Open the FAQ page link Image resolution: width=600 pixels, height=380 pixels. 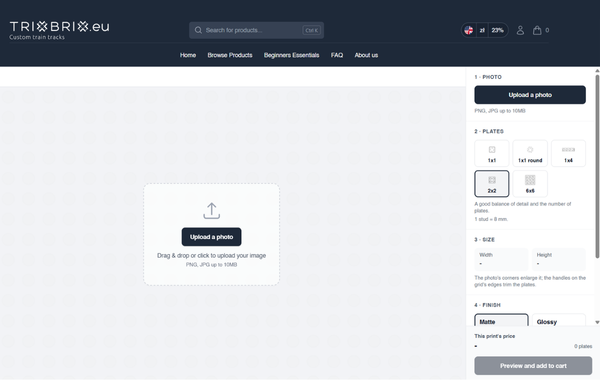tap(337, 55)
